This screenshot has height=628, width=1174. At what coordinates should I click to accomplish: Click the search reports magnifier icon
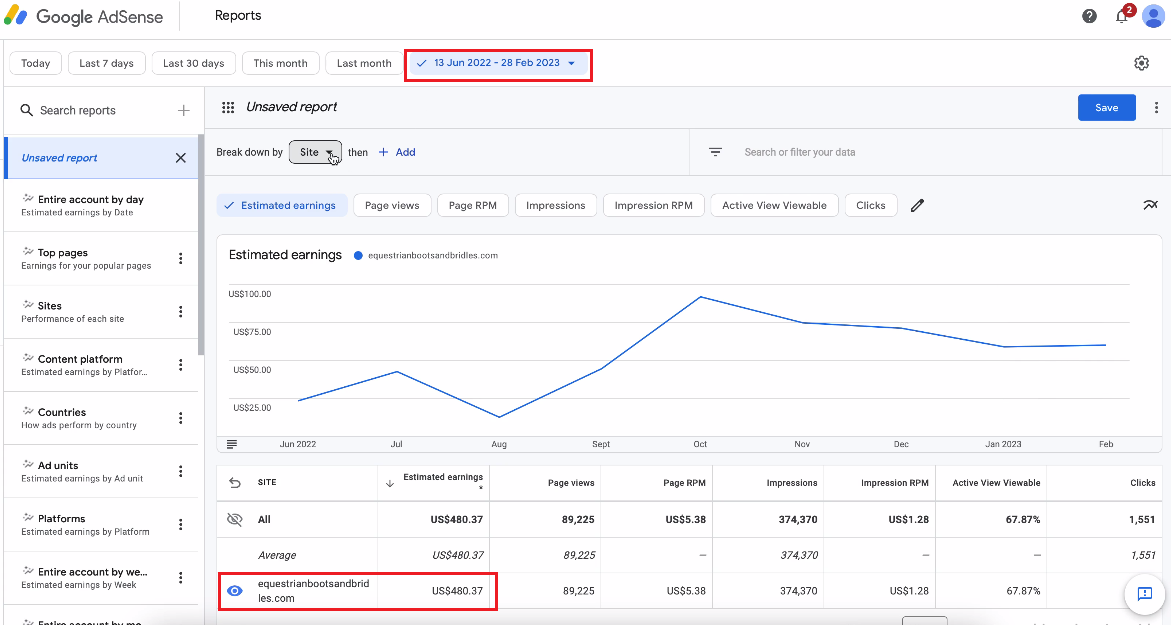point(26,111)
